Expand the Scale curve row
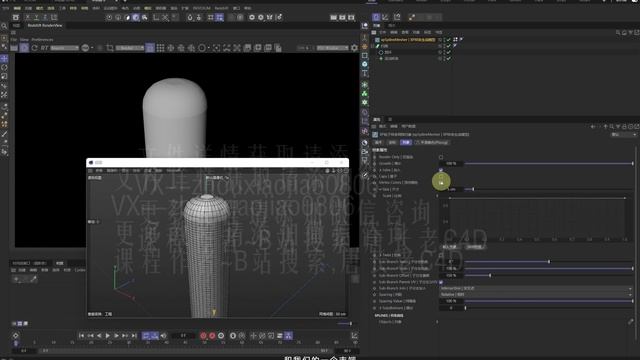Image resolution: width=640 pixels, height=360 pixels. click(437, 196)
